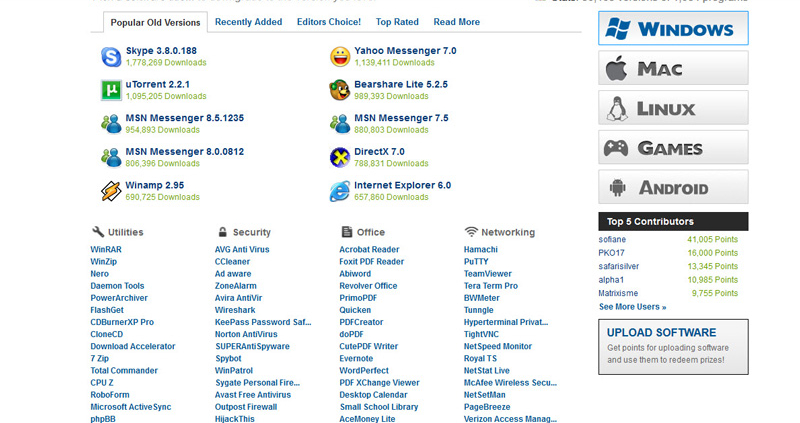This screenshot has height=423, width=800.
Task: Open contributor alpha1 profile
Action: pyautogui.click(x=611, y=280)
